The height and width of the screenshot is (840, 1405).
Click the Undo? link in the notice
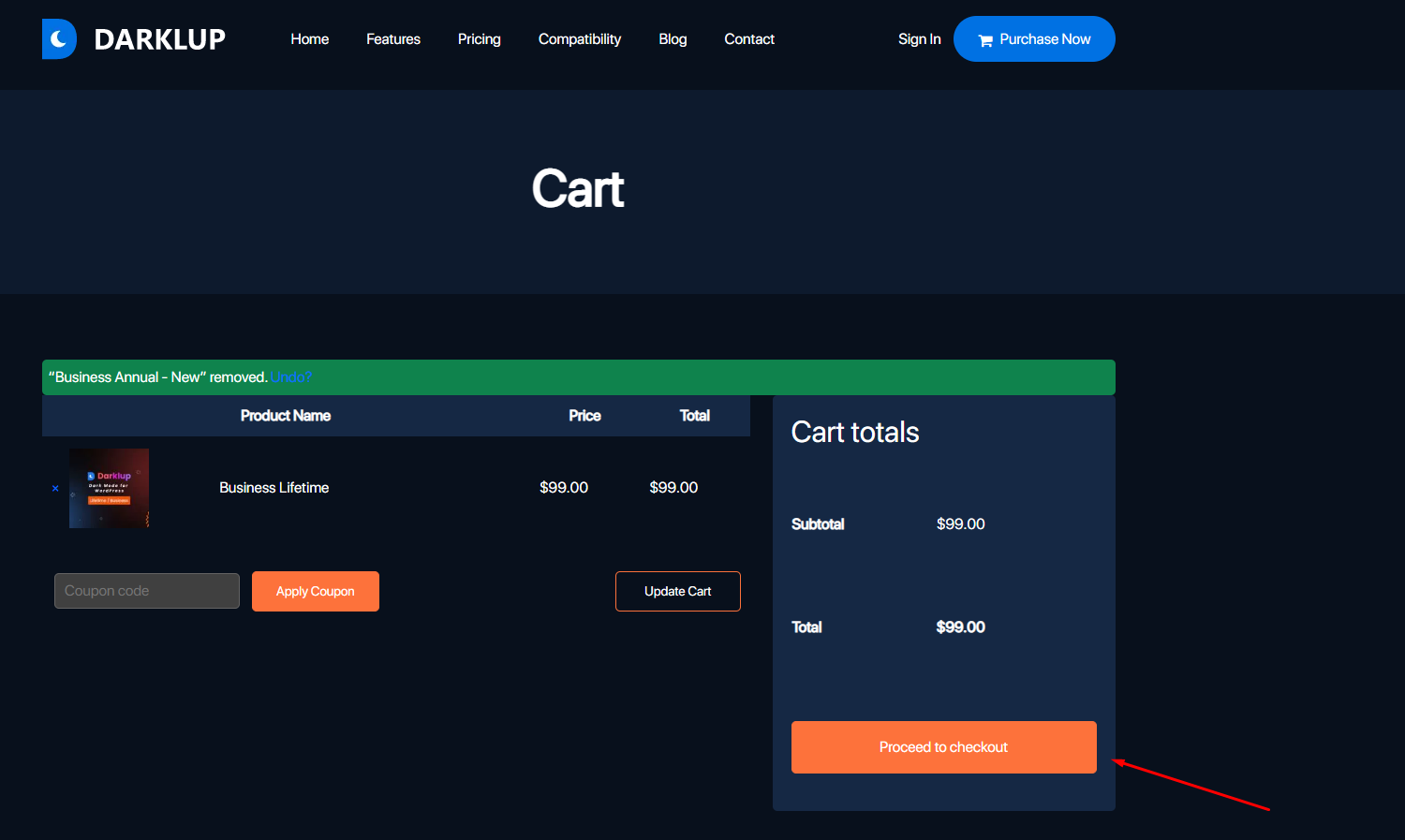pos(291,377)
